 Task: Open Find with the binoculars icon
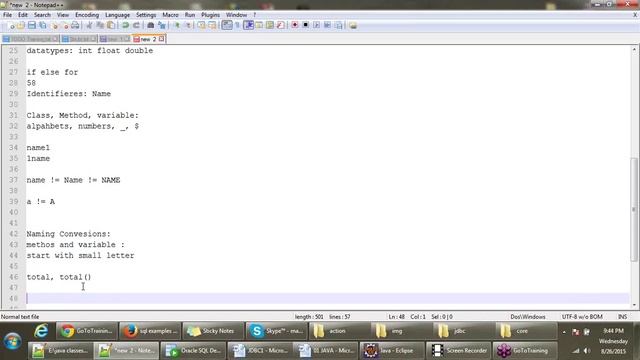click(151, 25)
